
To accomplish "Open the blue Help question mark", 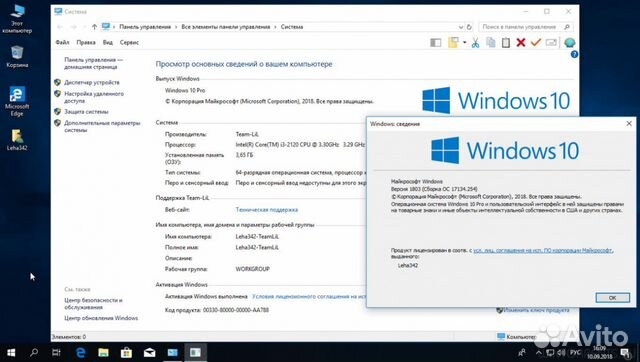I will 574,54.
